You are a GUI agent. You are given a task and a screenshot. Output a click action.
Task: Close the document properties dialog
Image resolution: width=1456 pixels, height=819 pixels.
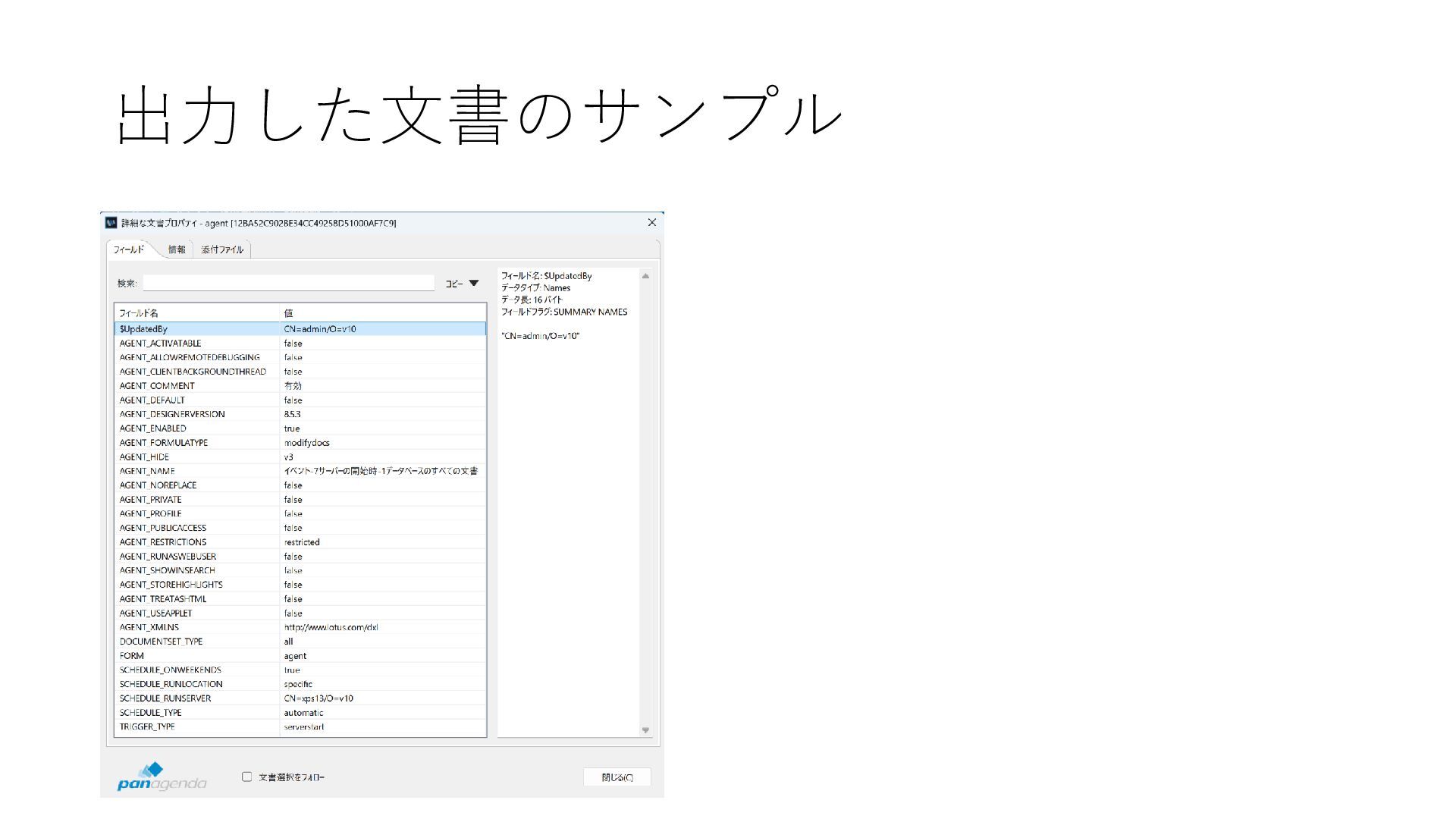click(x=651, y=223)
